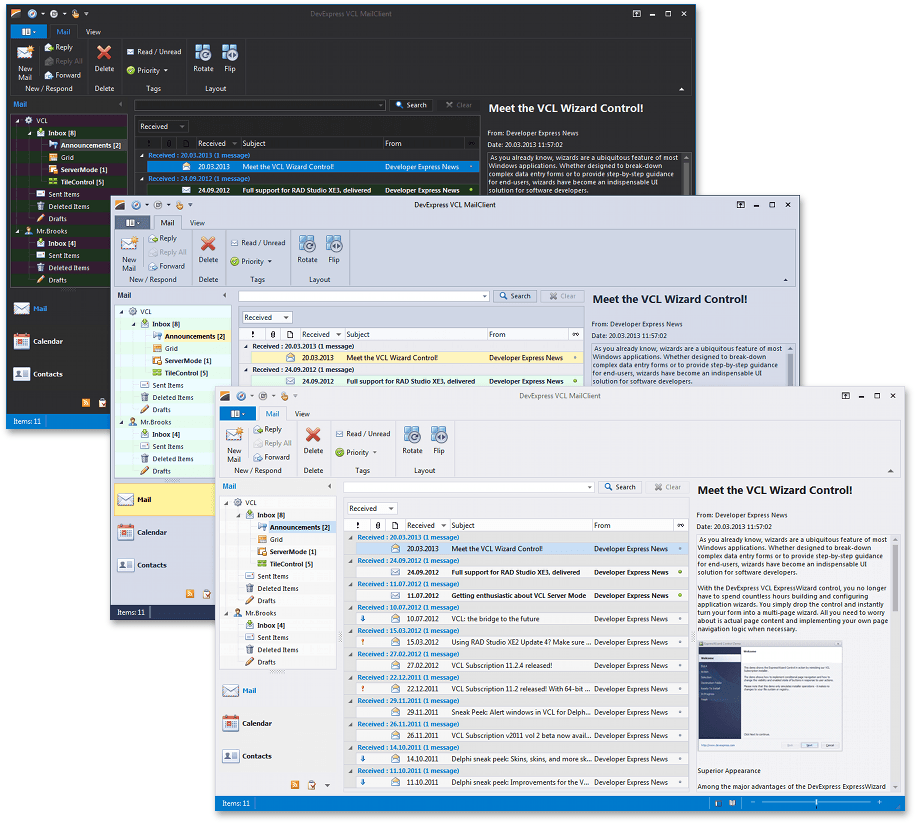Image resolution: width=915 pixels, height=823 pixels.
Task: Click New Mail icon in front window
Action: click(234, 436)
